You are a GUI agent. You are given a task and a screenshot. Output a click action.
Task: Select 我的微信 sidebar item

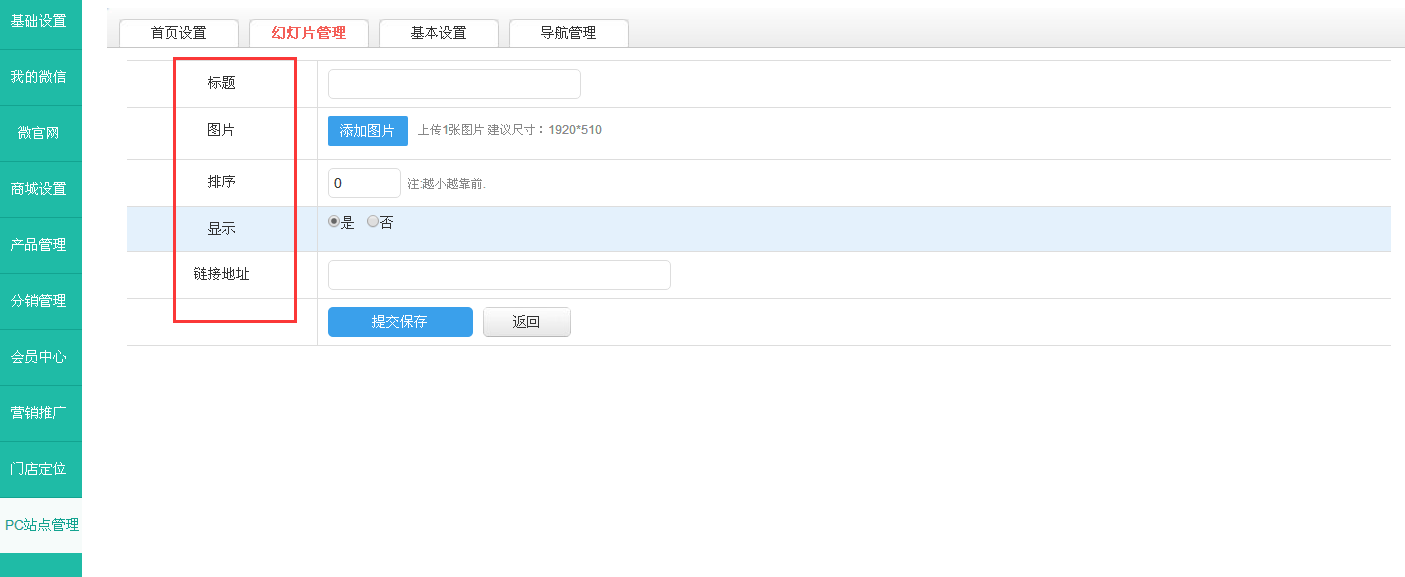(39, 77)
